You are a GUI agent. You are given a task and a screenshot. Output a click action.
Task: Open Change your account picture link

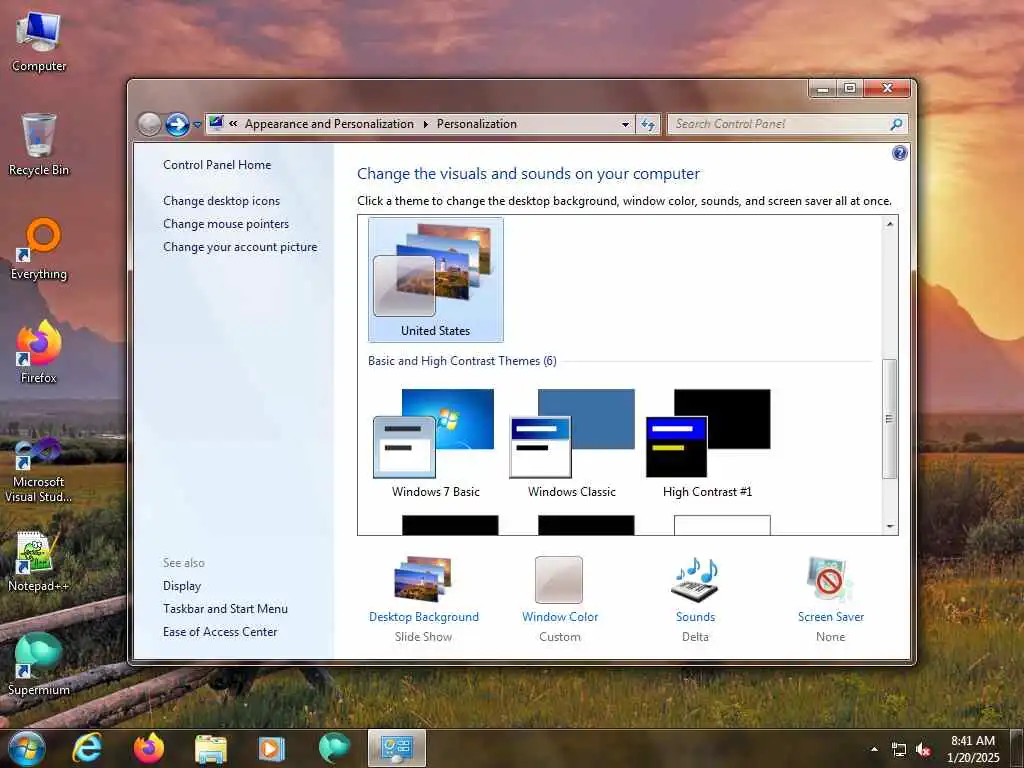click(x=240, y=247)
